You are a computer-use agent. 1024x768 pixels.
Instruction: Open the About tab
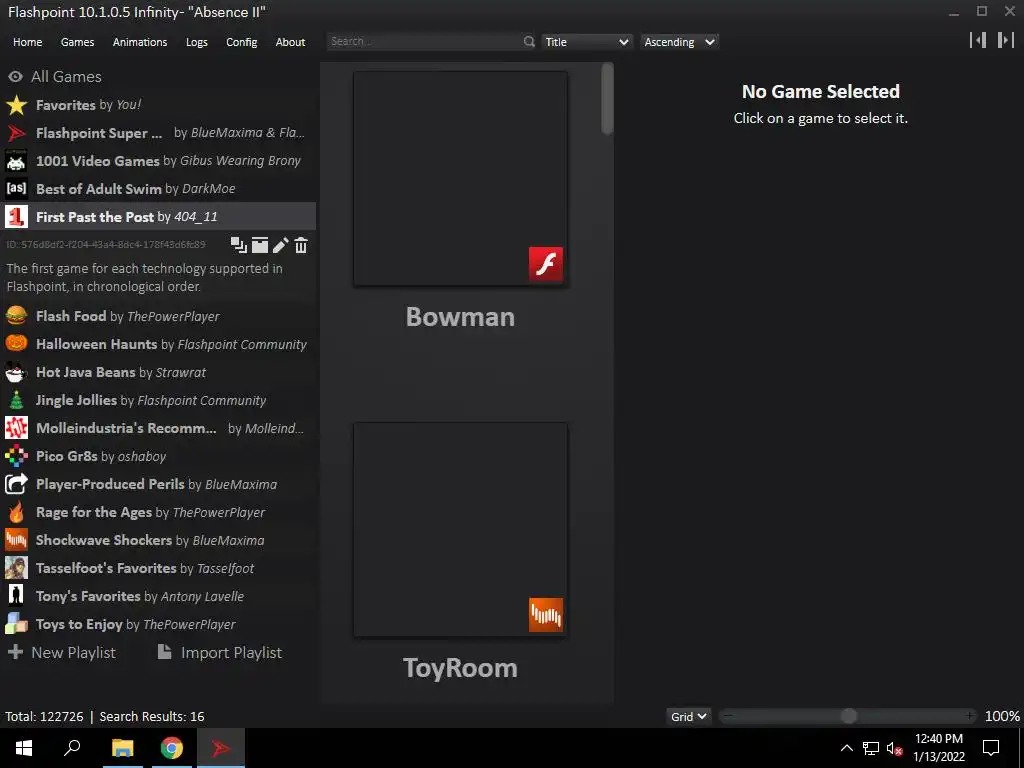[290, 42]
